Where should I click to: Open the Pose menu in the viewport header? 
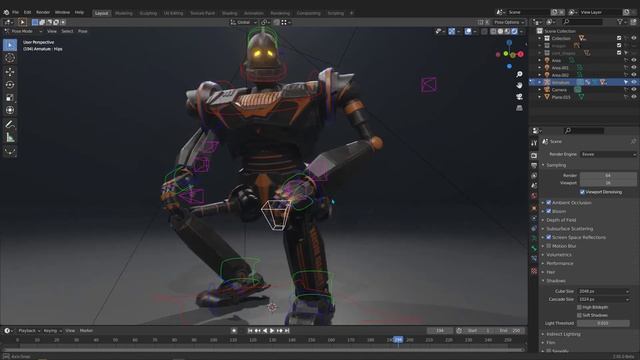tap(82, 31)
